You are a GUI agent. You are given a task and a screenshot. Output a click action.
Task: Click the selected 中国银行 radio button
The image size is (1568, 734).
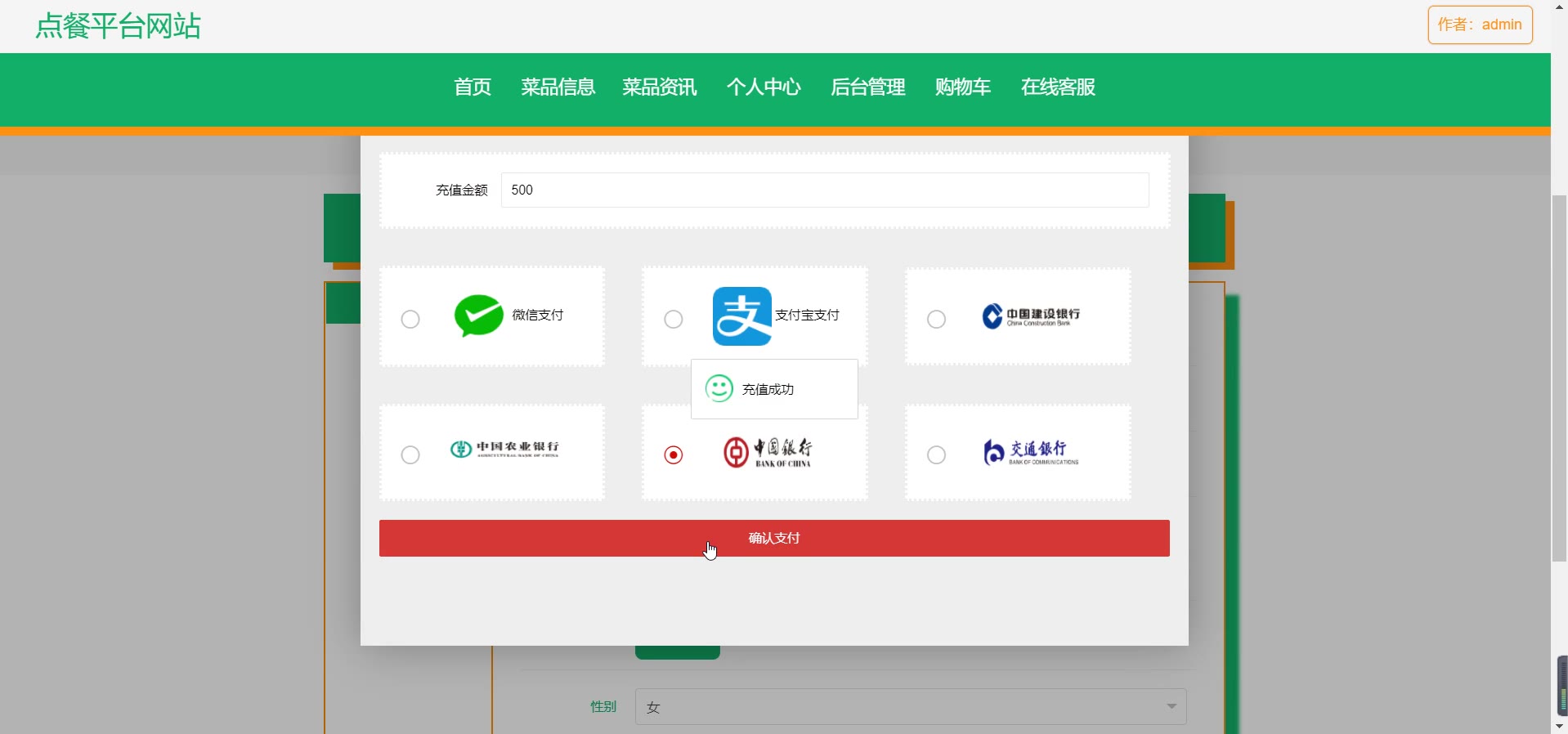pos(674,454)
